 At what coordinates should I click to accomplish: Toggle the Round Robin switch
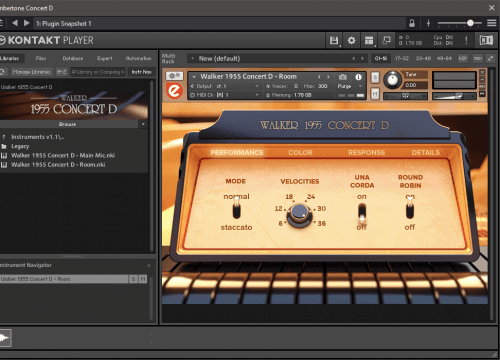410,209
